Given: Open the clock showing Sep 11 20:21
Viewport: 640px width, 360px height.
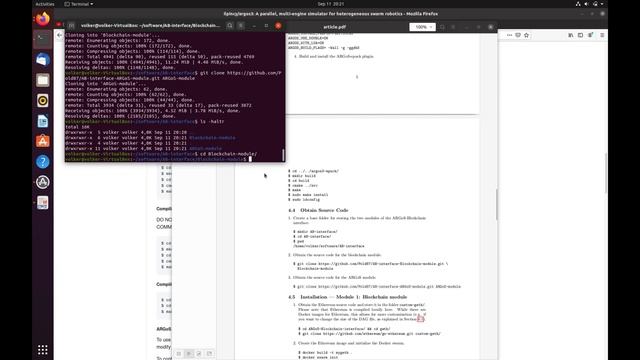Looking at the screenshot, I should pyautogui.click(x=331, y=4).
